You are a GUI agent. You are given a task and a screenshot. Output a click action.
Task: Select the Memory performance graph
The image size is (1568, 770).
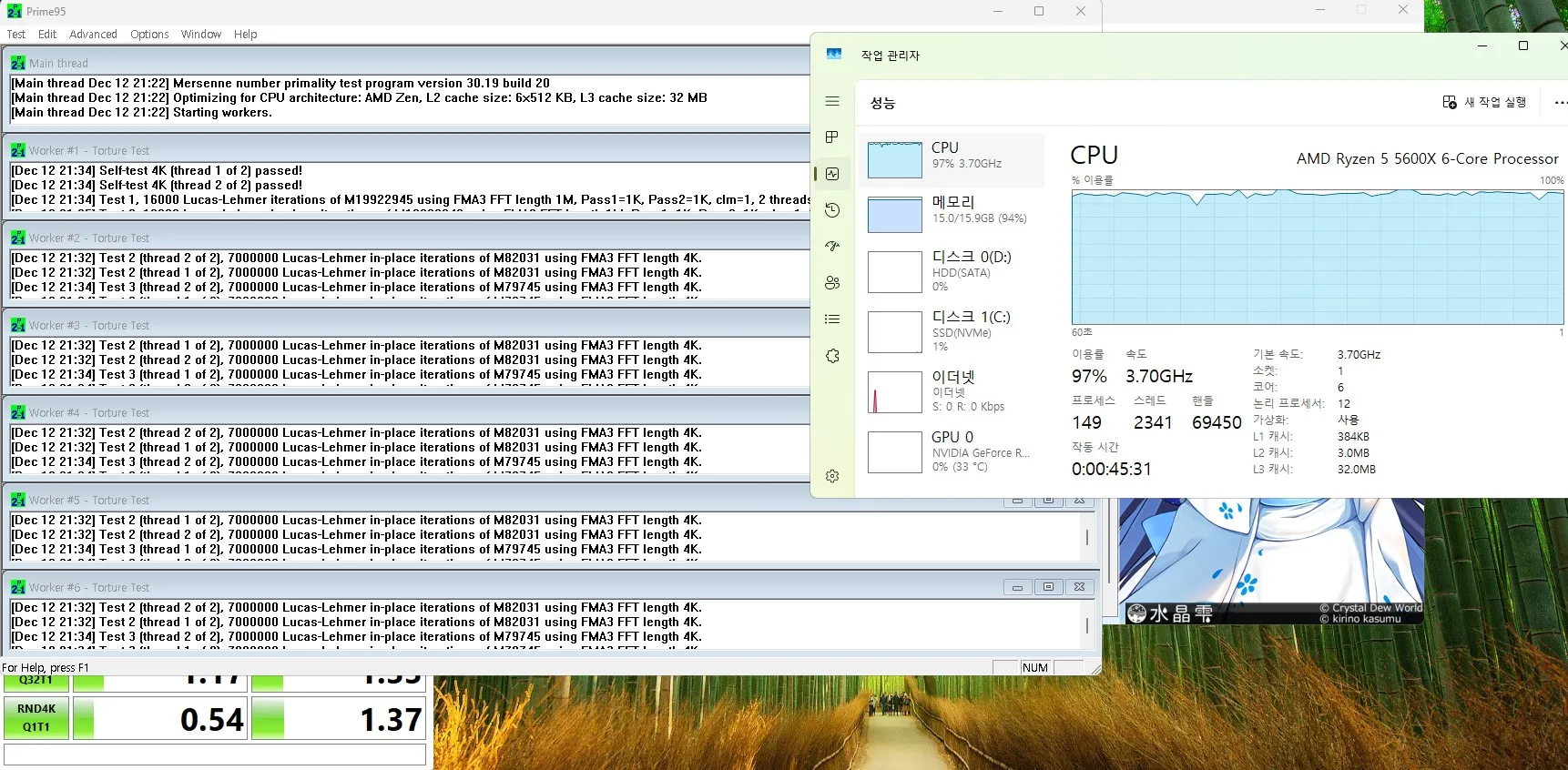(951, 210)
